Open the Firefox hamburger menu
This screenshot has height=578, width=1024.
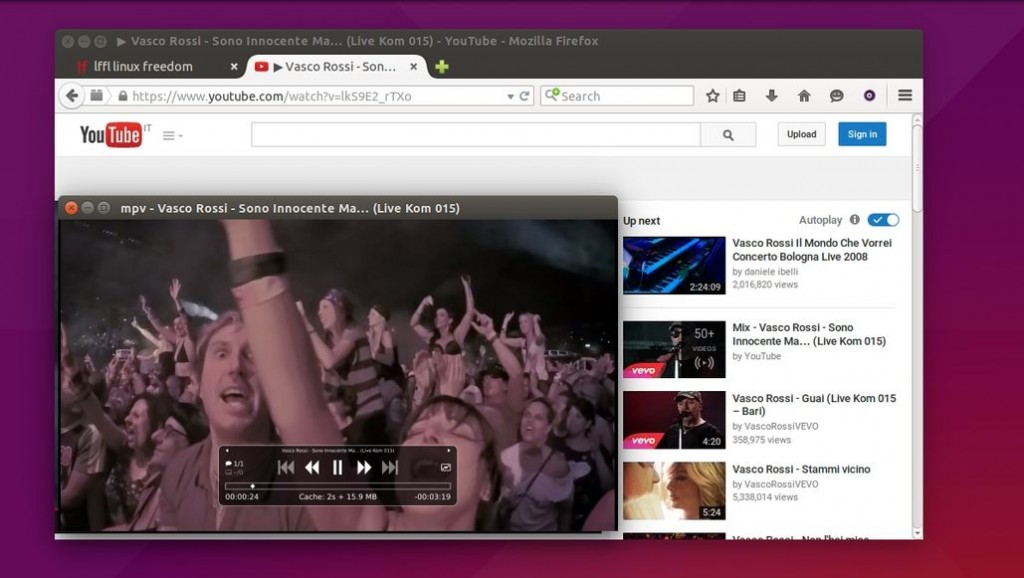[905, 95]
